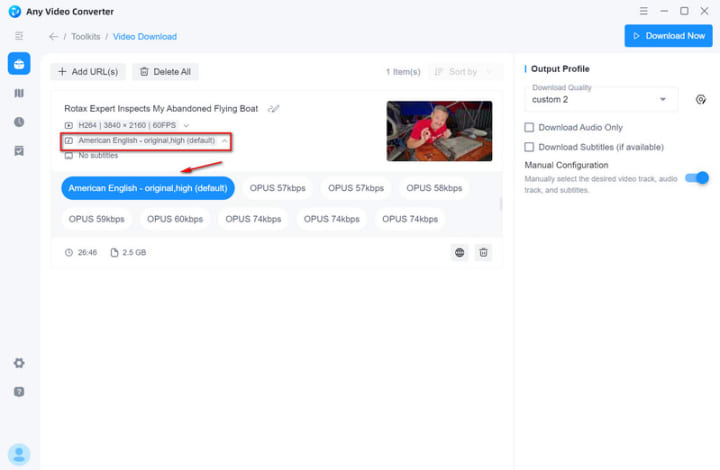Edit the video title pencil icon
Image resolution: width=720 pixels, height=470 pixels.
tap(274, 109)
